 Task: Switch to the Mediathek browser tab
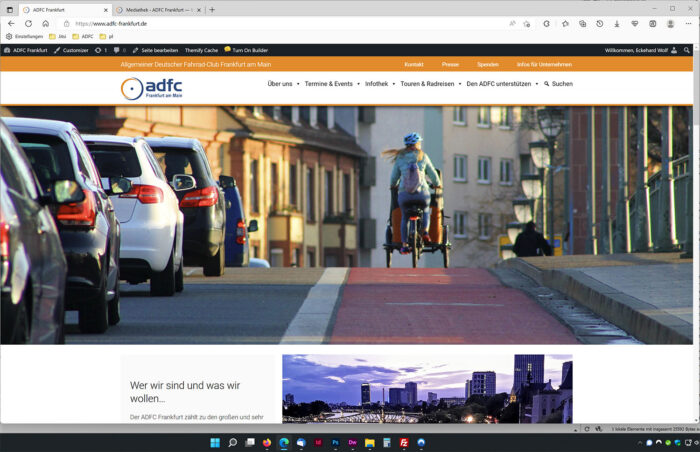pos(155,9)
